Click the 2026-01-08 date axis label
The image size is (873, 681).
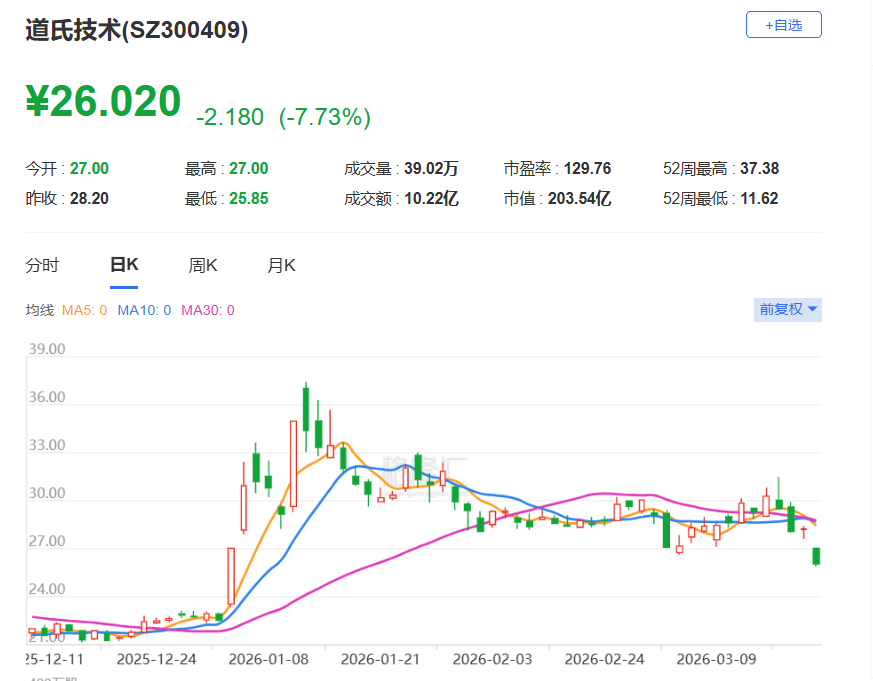267,660
